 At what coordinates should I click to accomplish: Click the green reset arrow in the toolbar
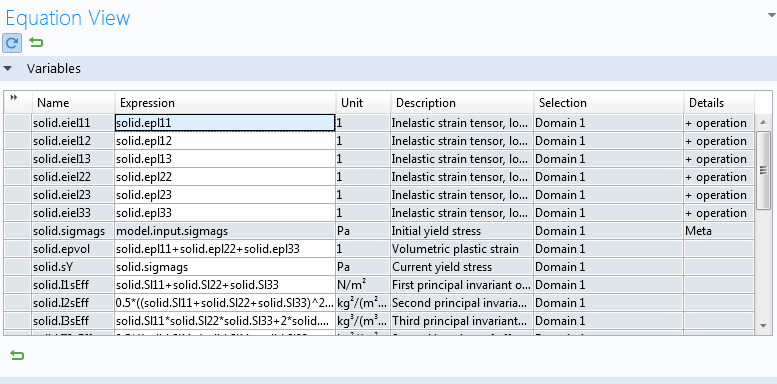(36, 43)
